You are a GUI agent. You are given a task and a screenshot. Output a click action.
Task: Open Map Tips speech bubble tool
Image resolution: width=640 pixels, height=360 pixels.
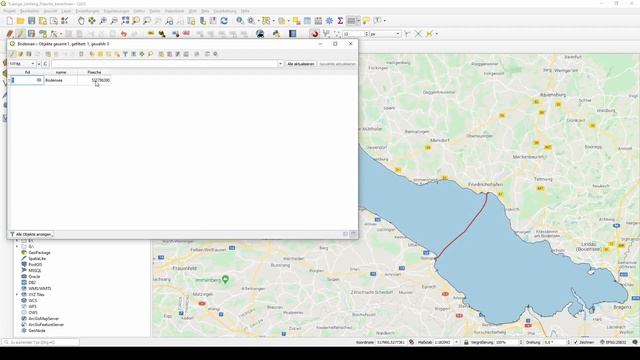tap(366, 21)
